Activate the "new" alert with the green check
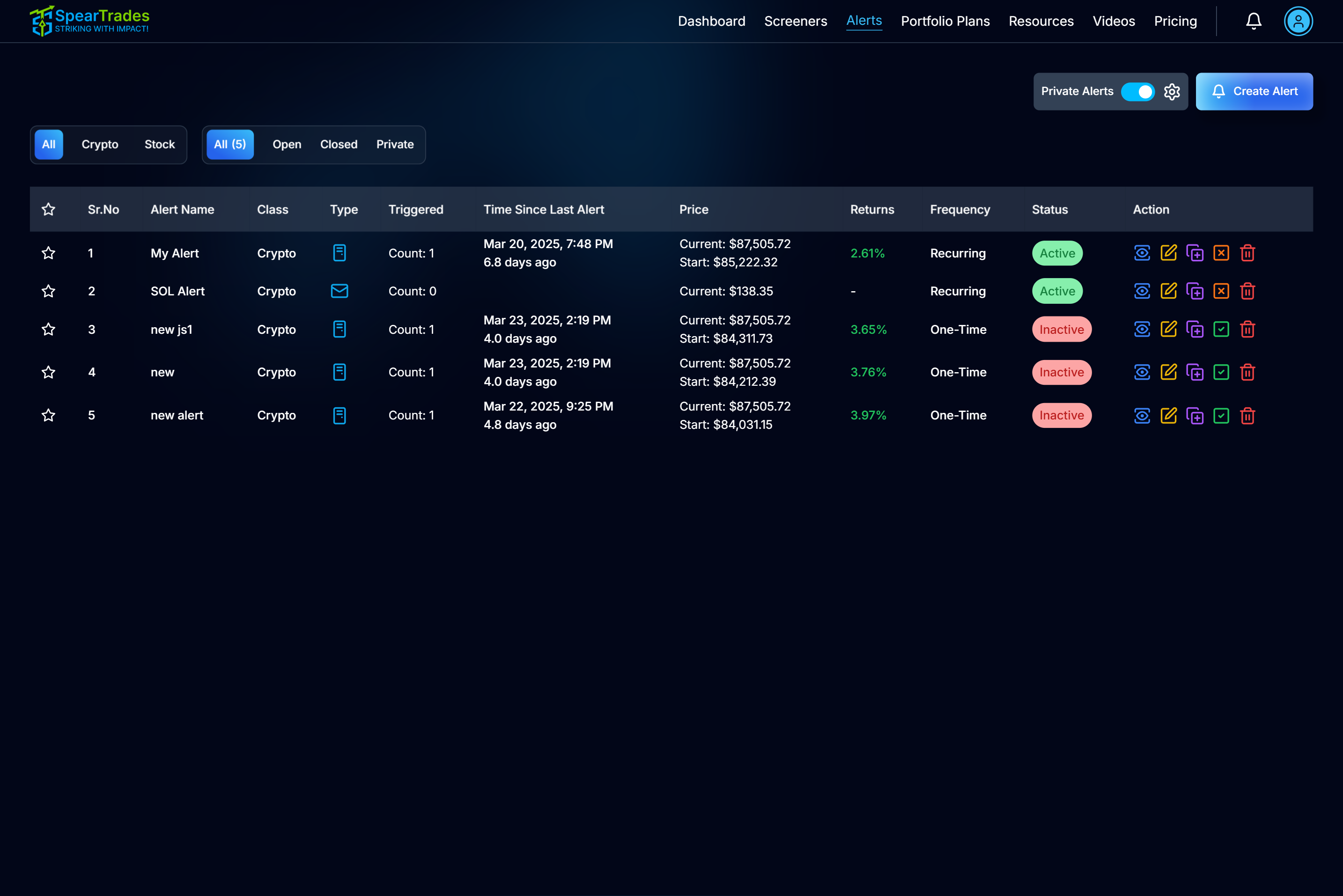The image size is (1343, 896). 1222,372
